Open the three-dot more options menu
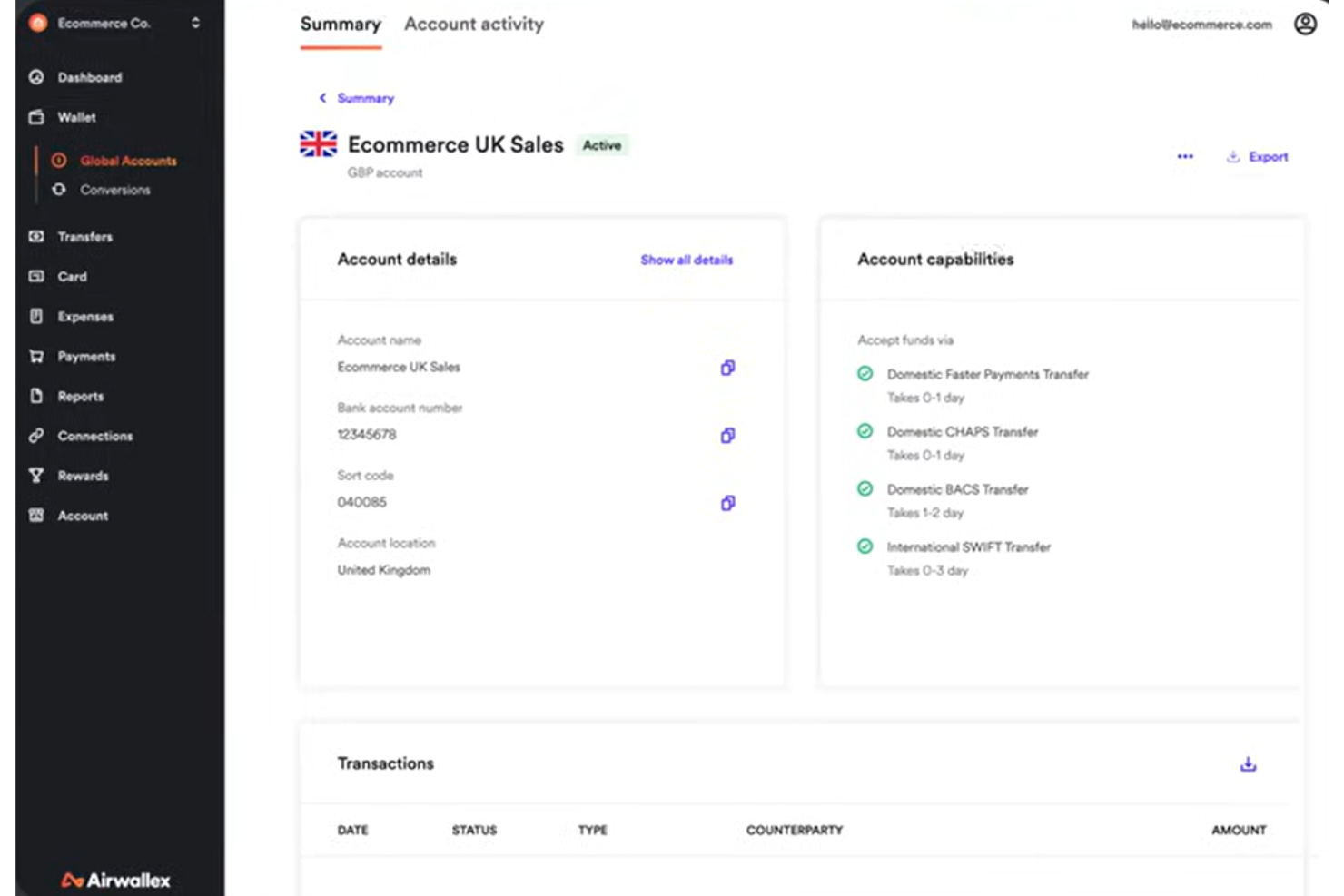Viewport: 1344px width, 896px height. coord(1185,156)
